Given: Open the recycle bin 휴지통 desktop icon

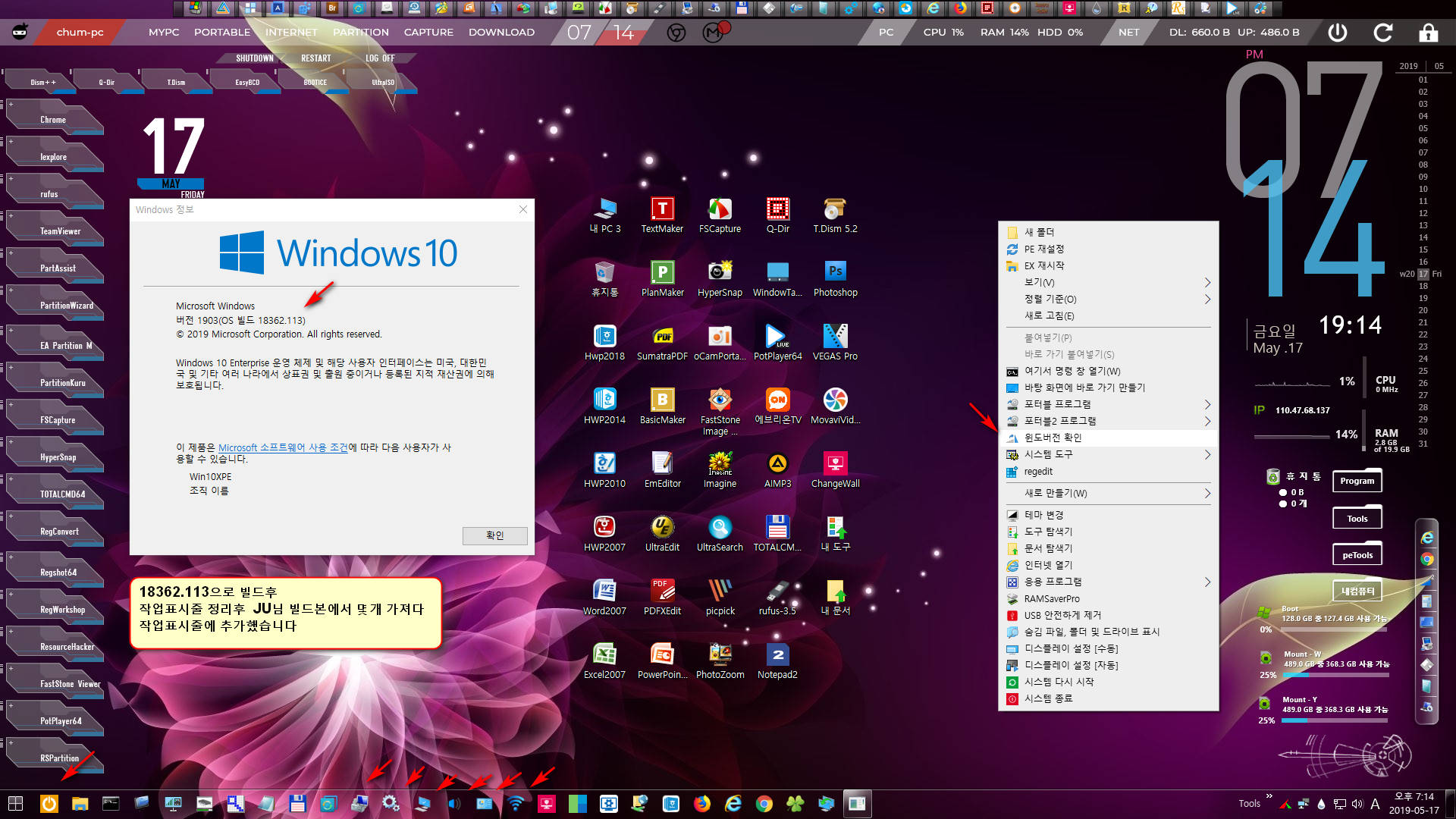Looking at the screenshot, I should pyautogui.click(x=604, y=279).
